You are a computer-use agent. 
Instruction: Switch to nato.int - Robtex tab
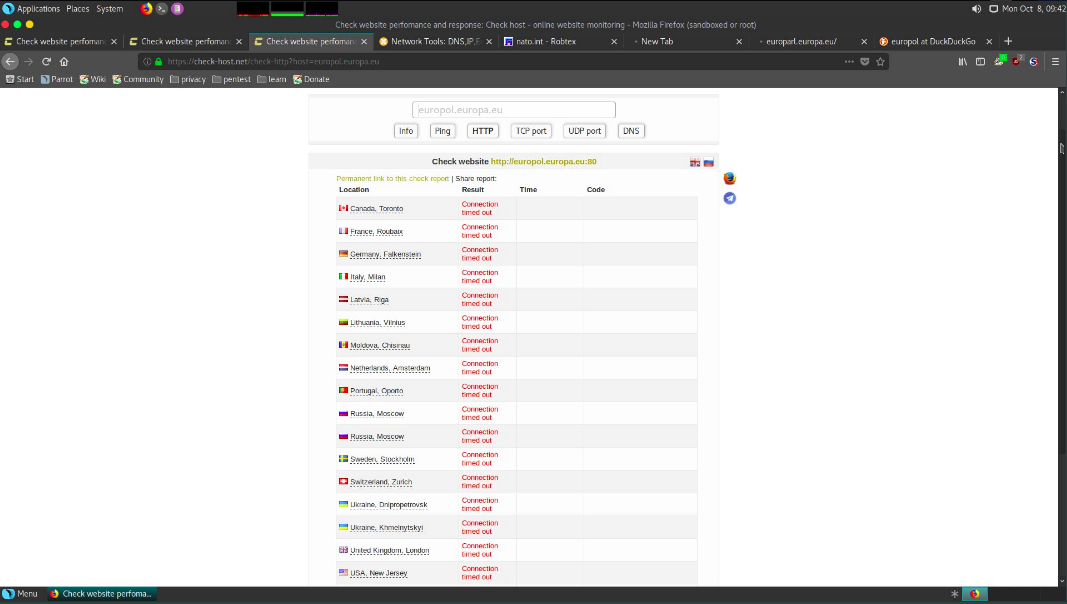point(561,41)
